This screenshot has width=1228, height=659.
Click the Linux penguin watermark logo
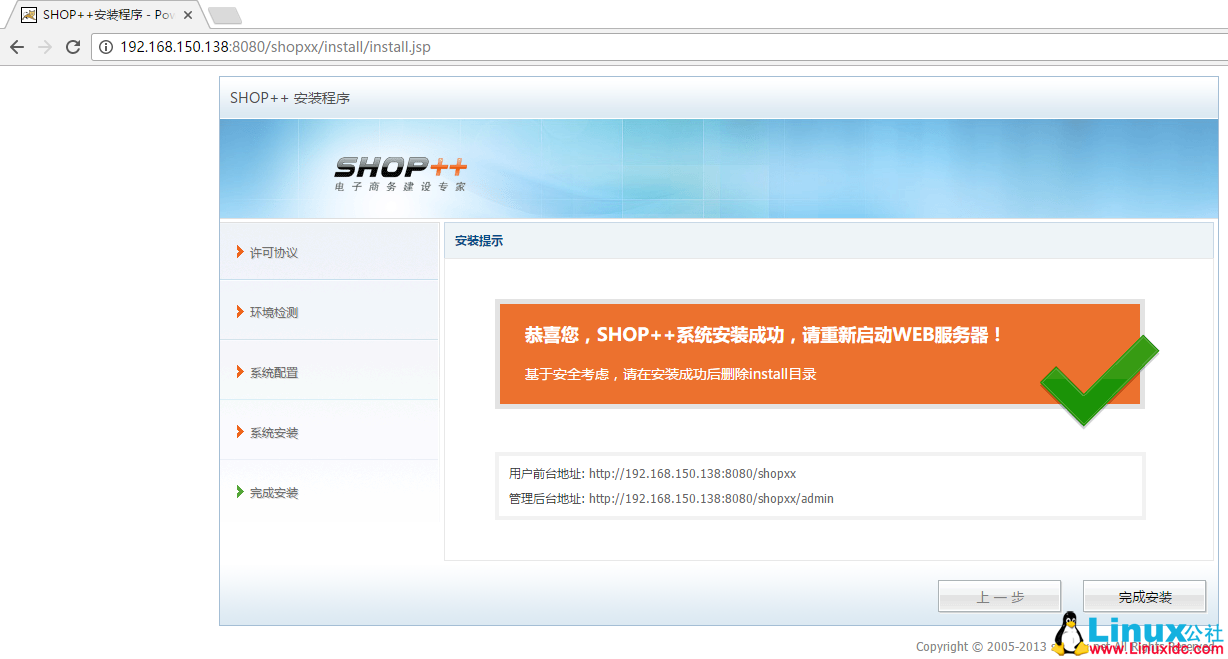[1069, 634]
